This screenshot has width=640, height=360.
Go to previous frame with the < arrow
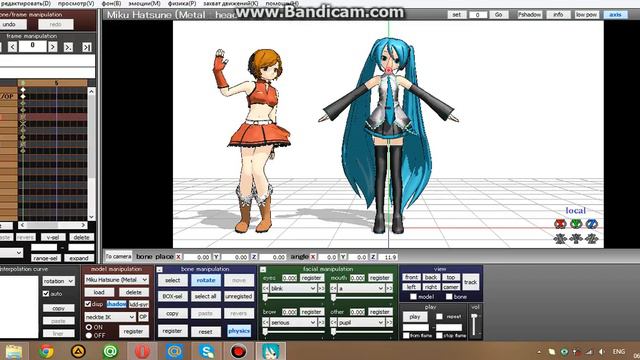13,47
